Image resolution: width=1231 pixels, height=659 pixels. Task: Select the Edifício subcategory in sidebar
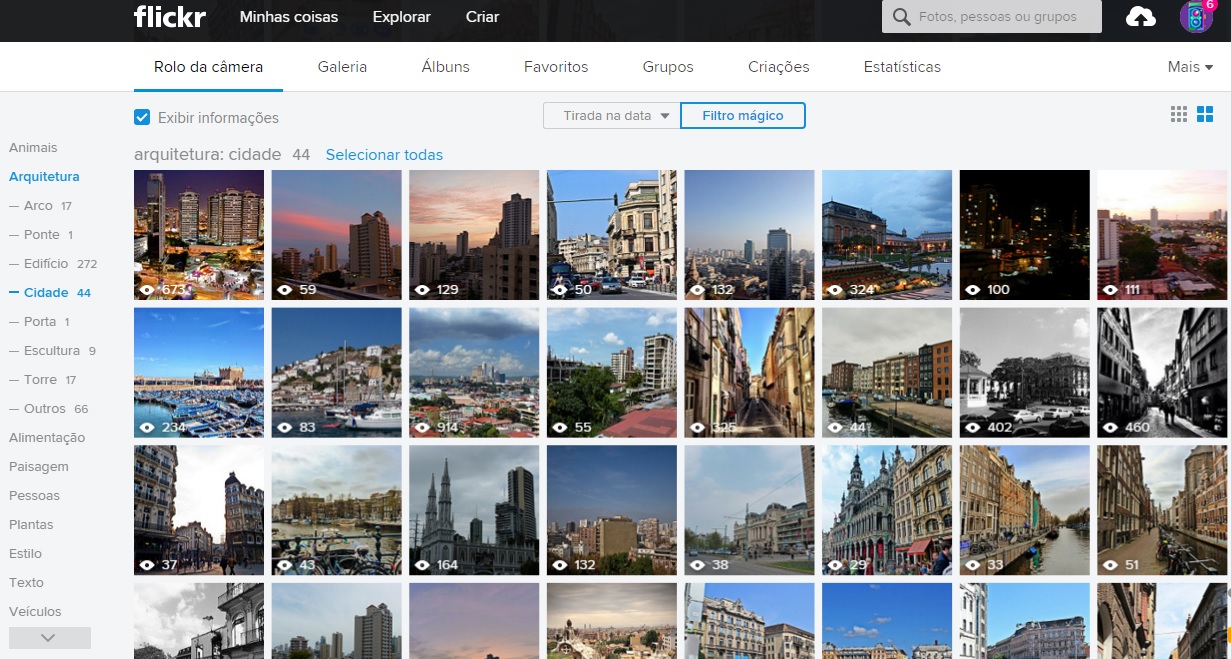pos(46,264)
